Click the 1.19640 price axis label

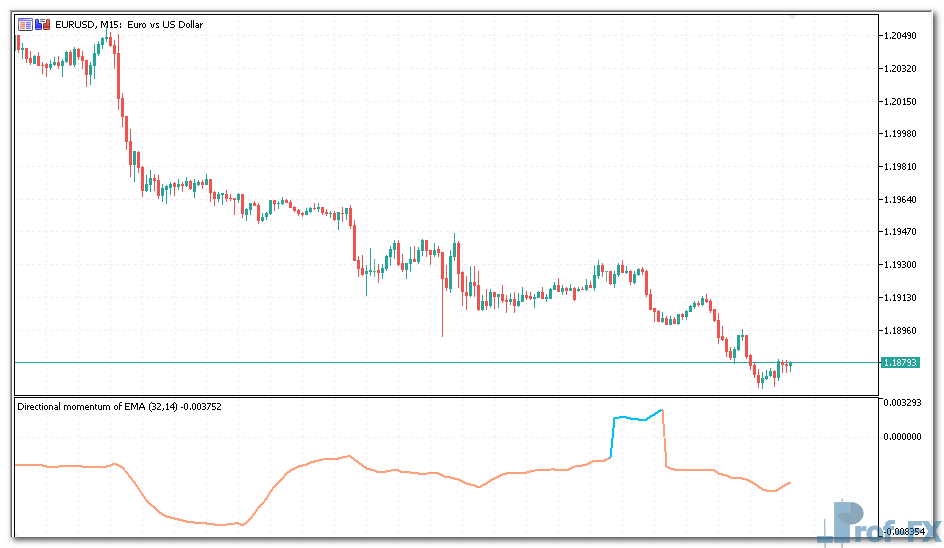coord(900,200)
